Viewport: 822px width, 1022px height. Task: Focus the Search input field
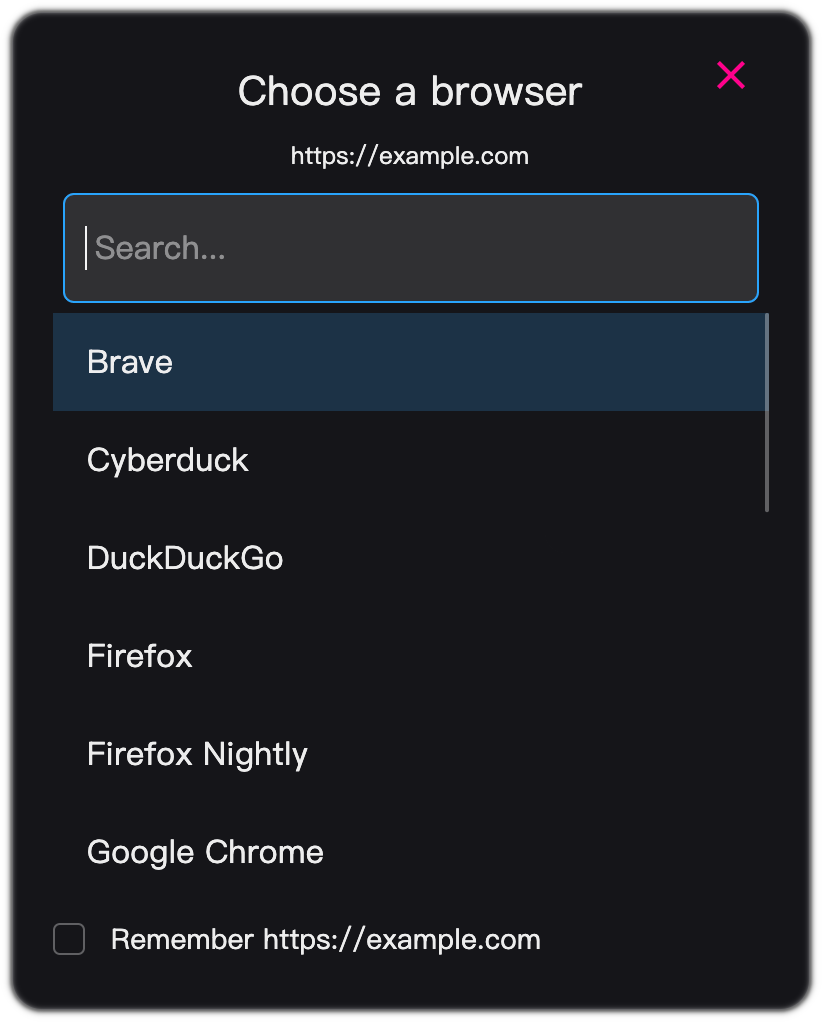tap(410, 248)
